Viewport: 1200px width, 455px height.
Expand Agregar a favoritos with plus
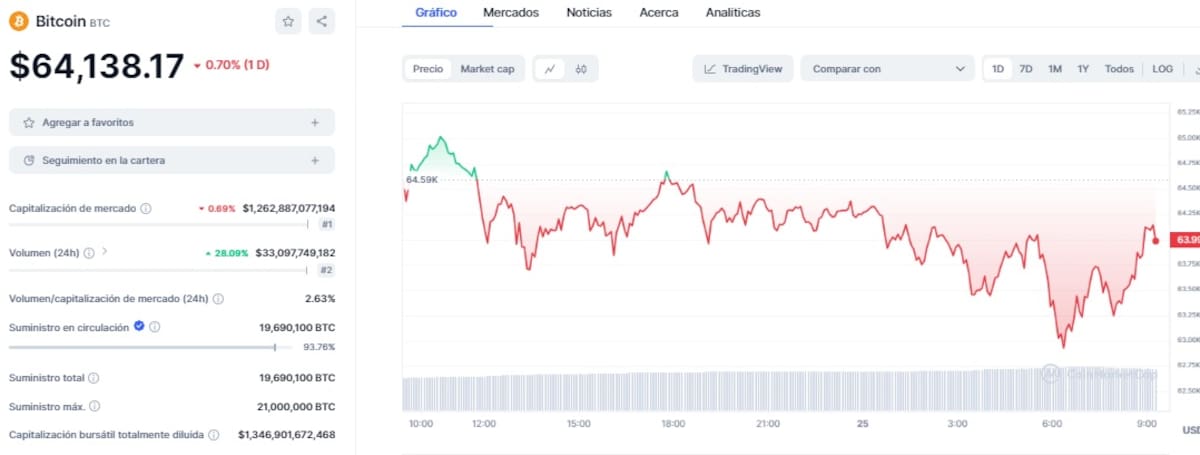315,122
